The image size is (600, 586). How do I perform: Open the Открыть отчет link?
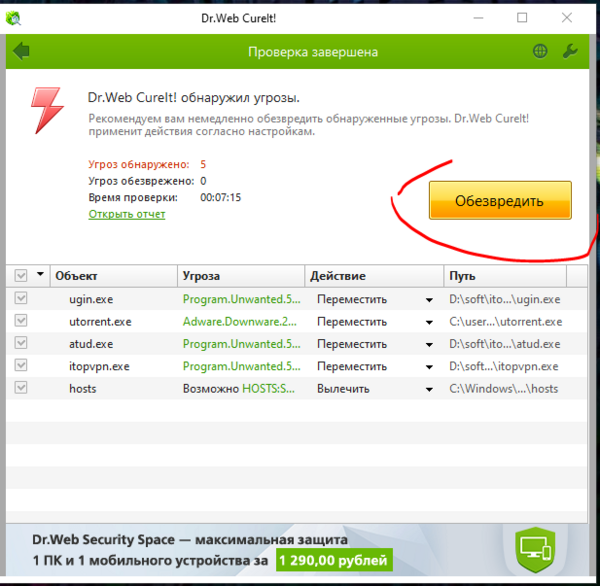[x=127, y=214]
